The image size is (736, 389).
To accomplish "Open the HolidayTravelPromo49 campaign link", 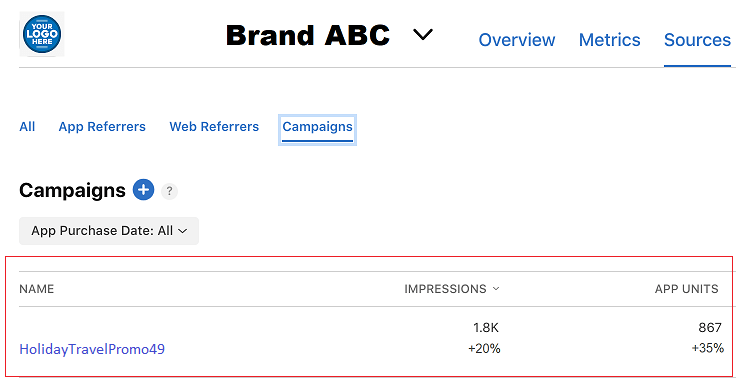I will (x=92, y=349).
